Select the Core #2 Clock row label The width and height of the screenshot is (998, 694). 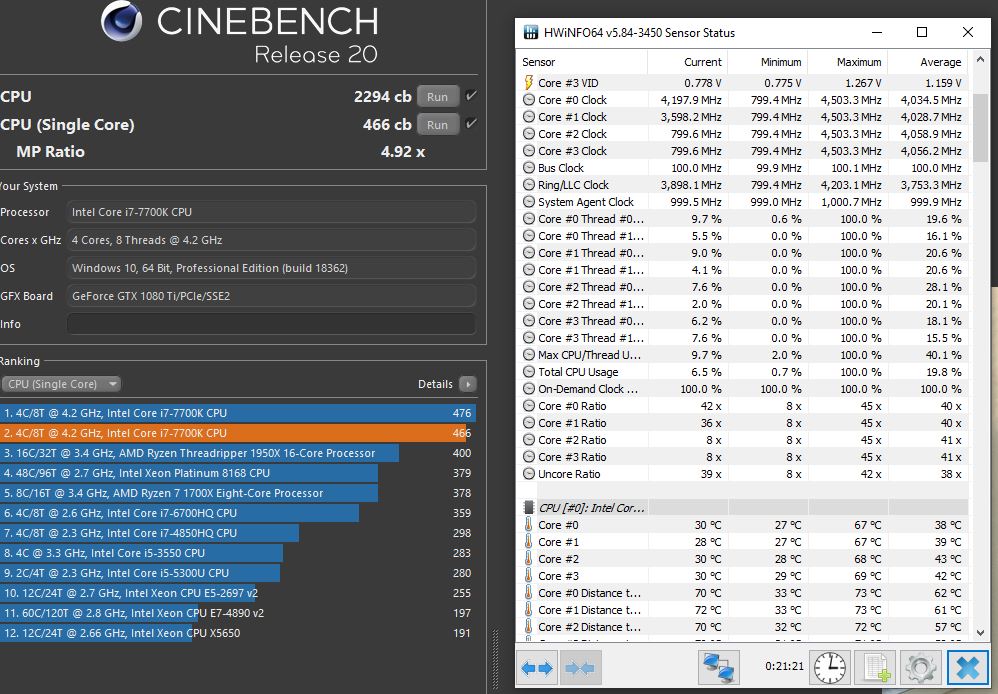pyautogui.click(x=572, y=134)
